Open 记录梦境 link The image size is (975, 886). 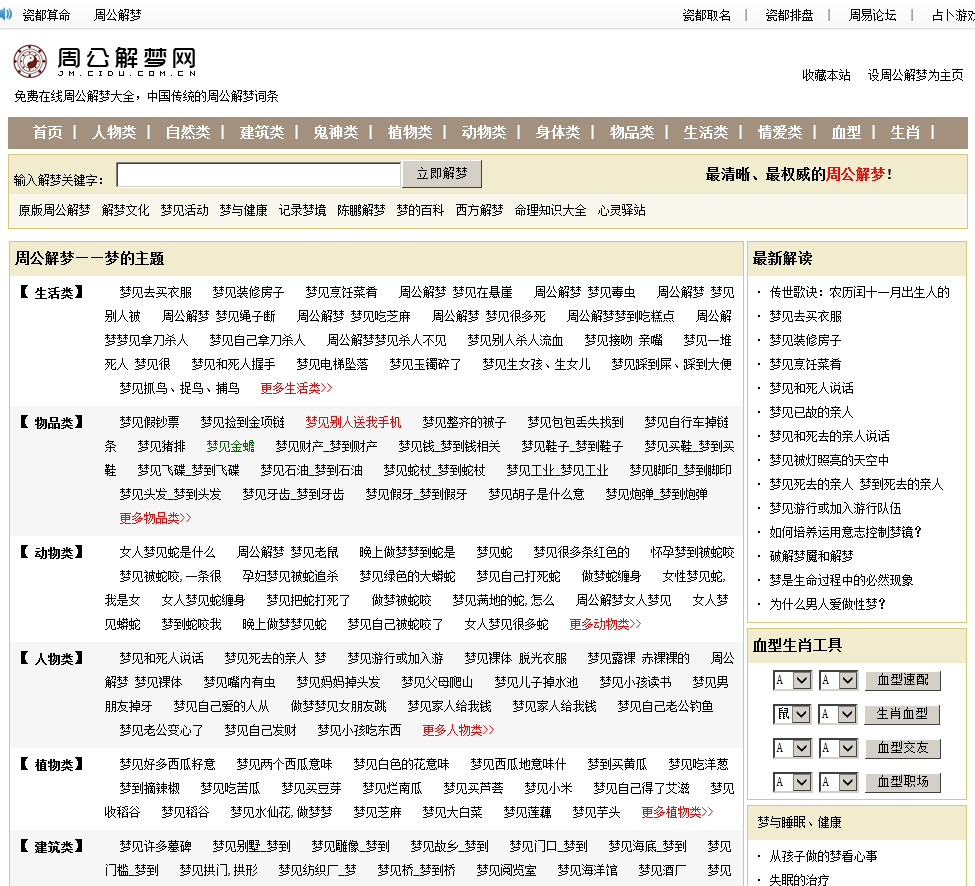click(302, 210)
